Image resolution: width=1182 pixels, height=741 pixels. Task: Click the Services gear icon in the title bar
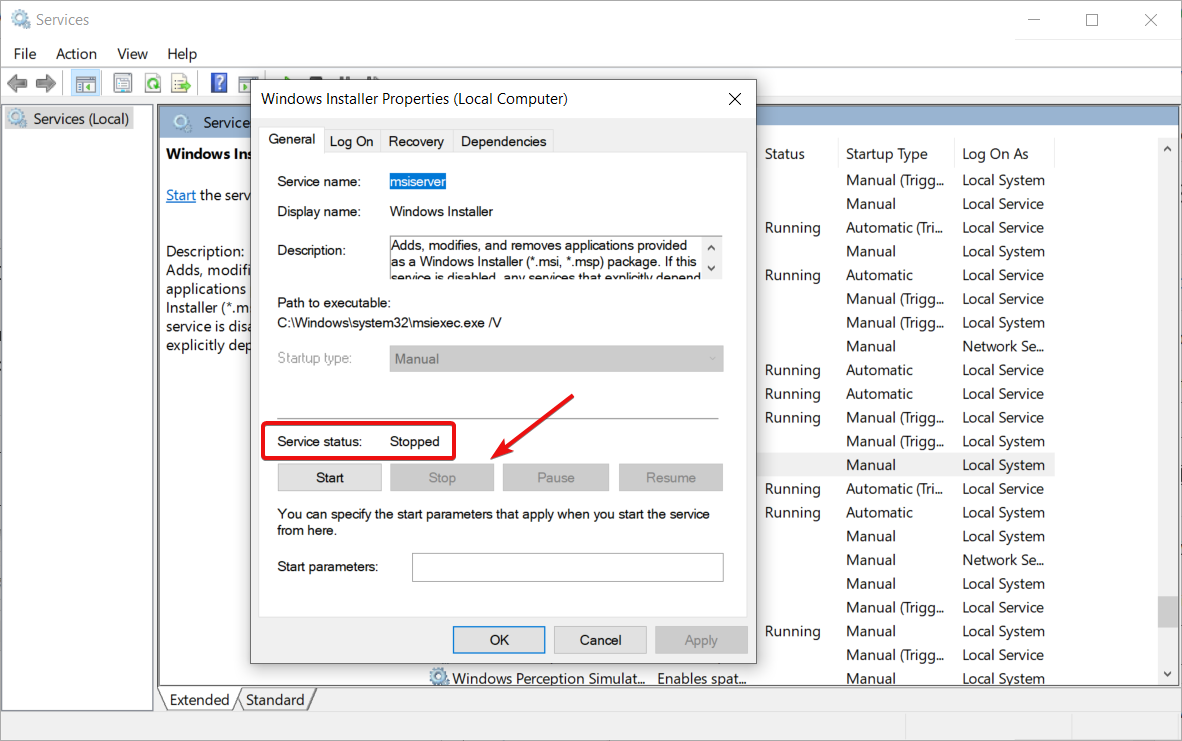20,20
